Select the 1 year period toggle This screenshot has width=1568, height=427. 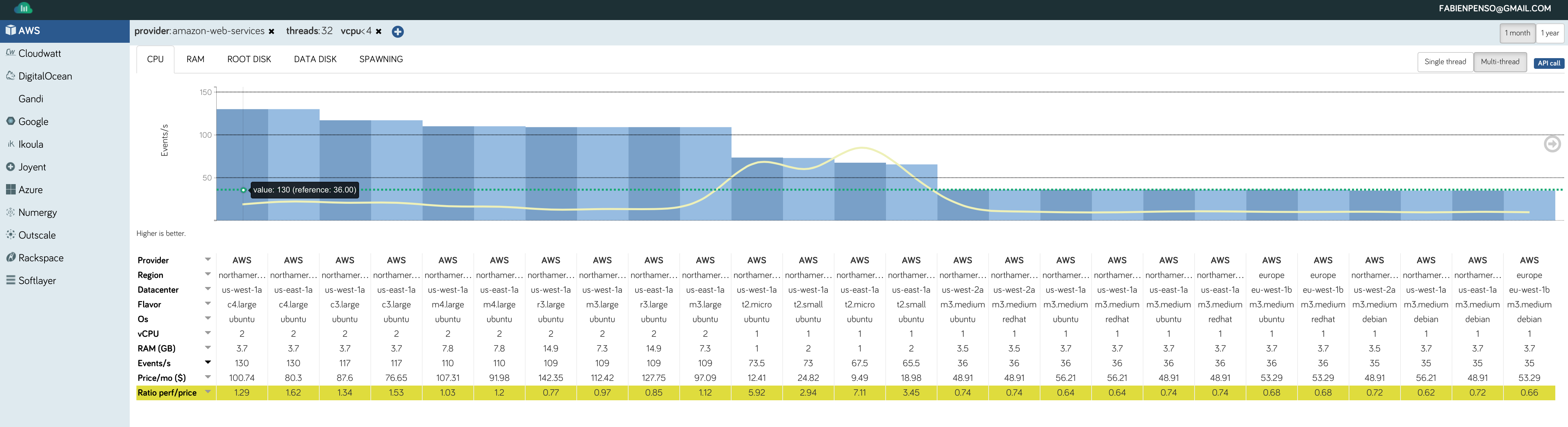click(x=1550, y=33)
